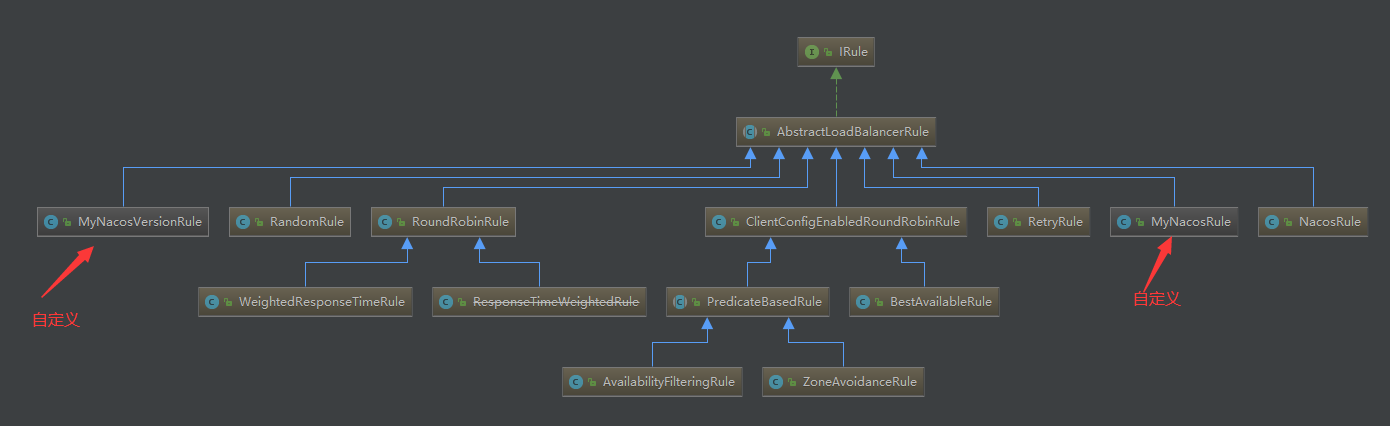Select the strikethrough text ResponseTimeWeightedRule

click(555, 301)
